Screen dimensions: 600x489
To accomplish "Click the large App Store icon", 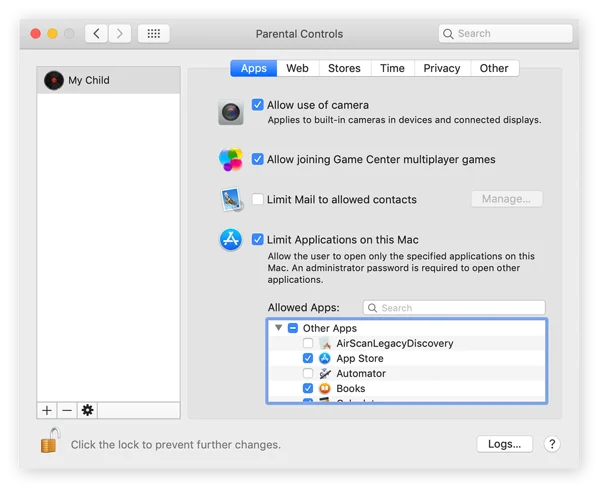I will coord(231,240).
